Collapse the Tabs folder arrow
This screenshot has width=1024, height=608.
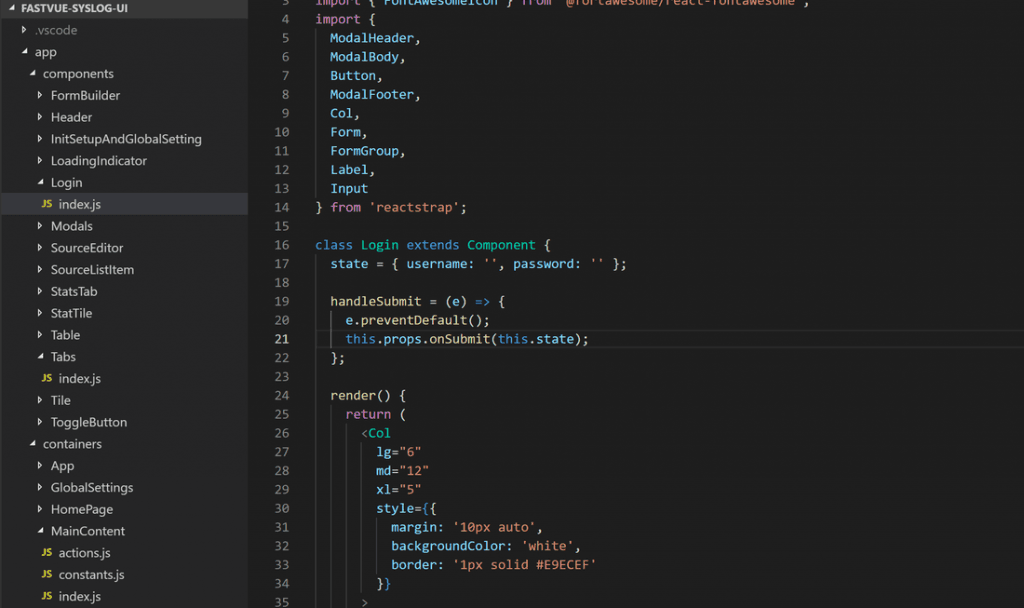pos(40,357)
